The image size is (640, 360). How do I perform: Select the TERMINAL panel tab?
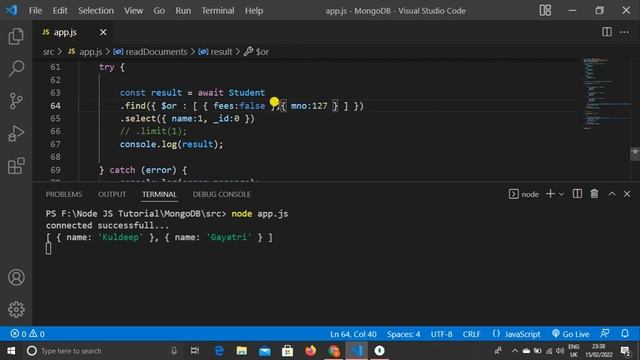(159, 194)
